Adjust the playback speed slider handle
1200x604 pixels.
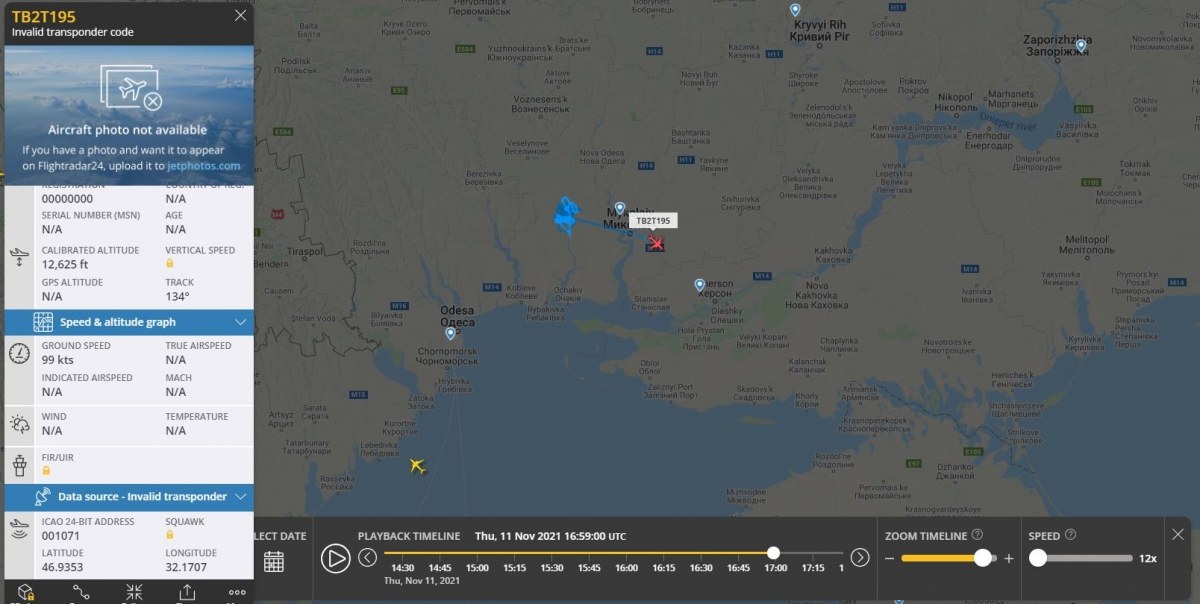[1038, 558]
